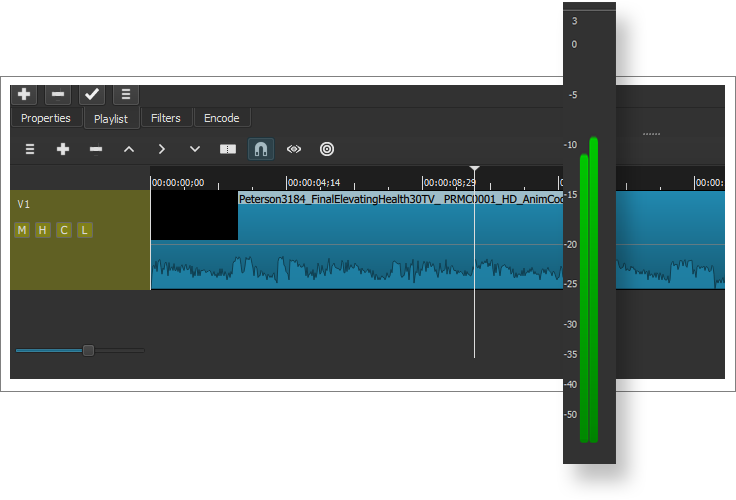Click the timeline ripple delete (minus) icon
Image resolution: width=736 pixels, height=500 pixels.
tap(96, 149)
